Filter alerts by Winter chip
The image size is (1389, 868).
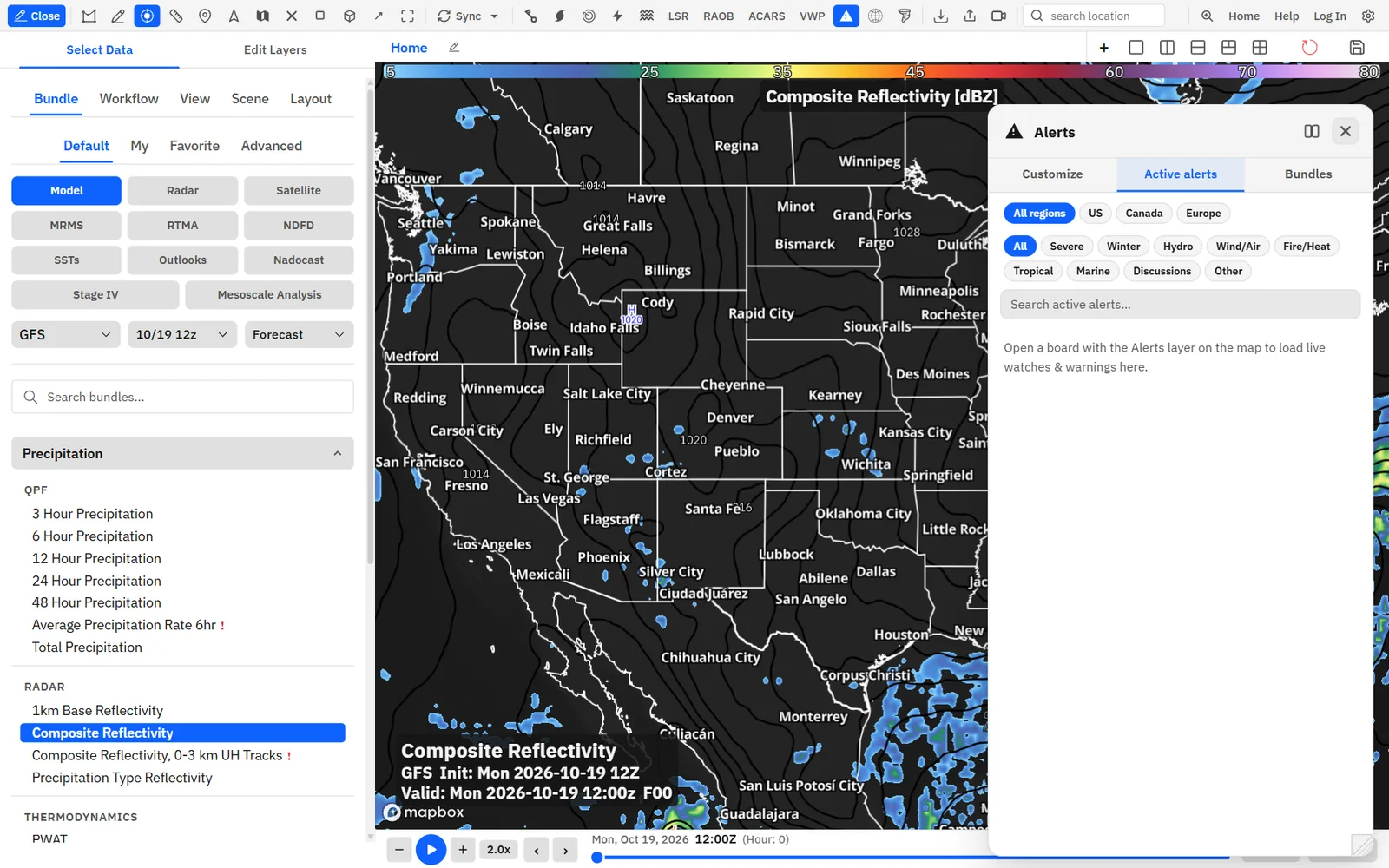pos(1123,247)
